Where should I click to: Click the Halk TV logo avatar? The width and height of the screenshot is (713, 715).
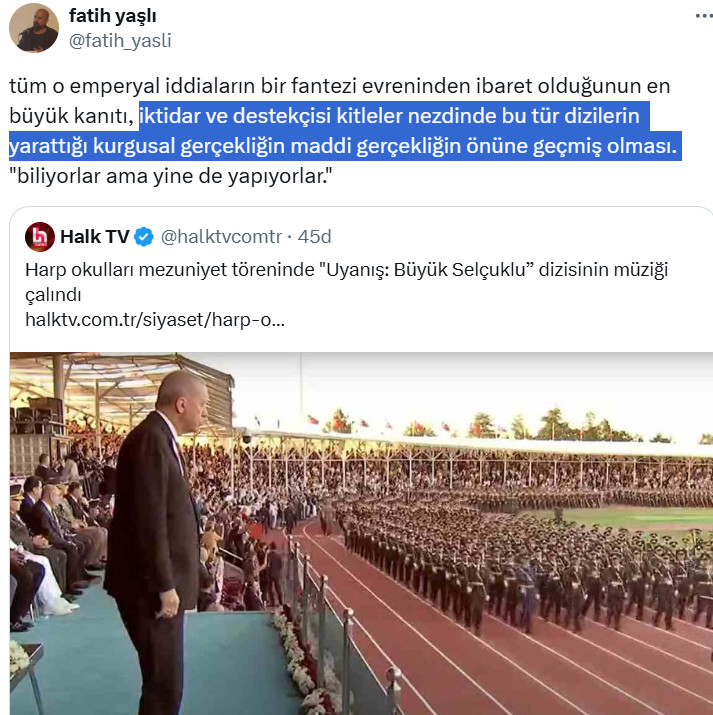pyautogui.click(x=40, y=237)
